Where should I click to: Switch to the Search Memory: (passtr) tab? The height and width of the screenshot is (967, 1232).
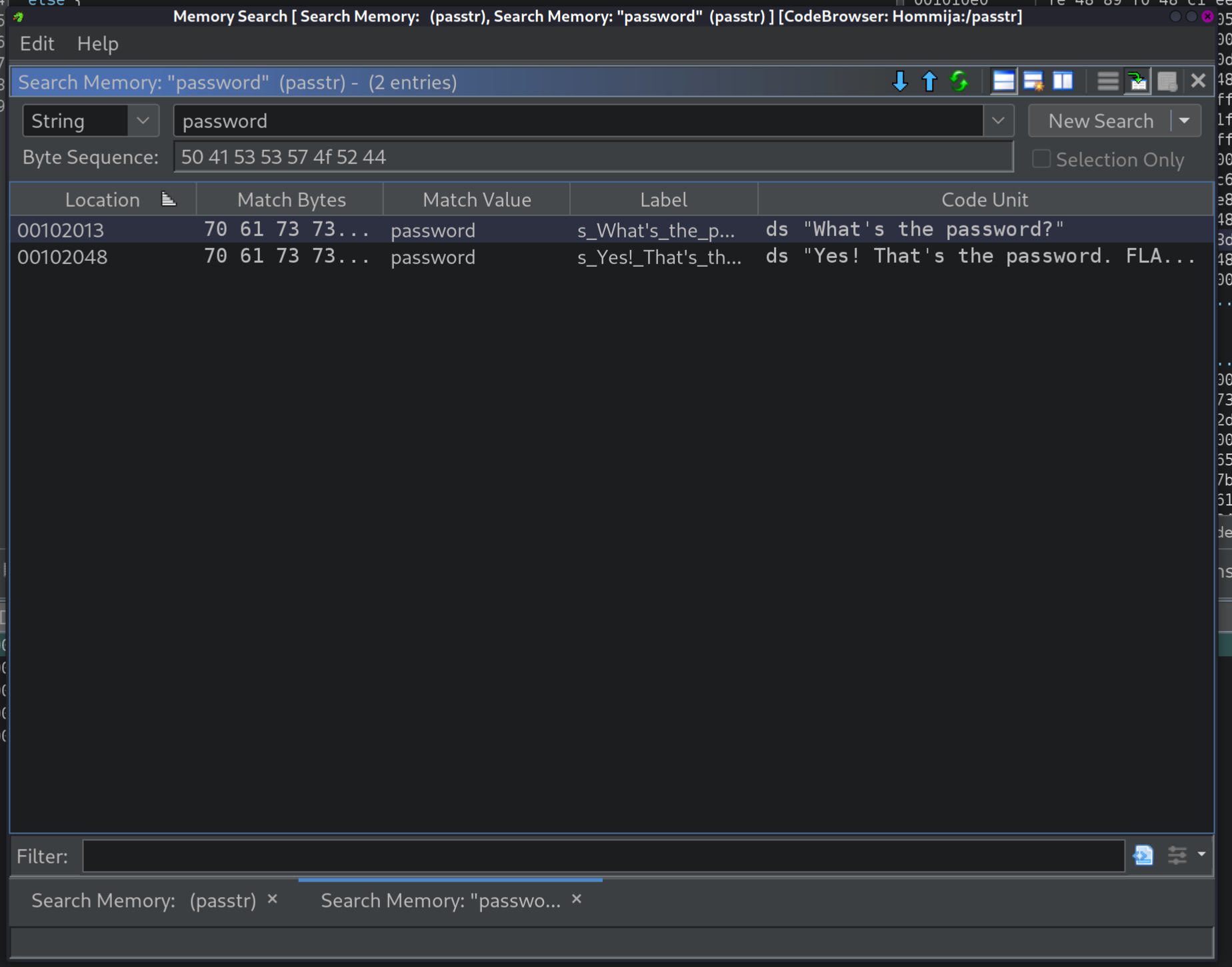click(143, 900)
